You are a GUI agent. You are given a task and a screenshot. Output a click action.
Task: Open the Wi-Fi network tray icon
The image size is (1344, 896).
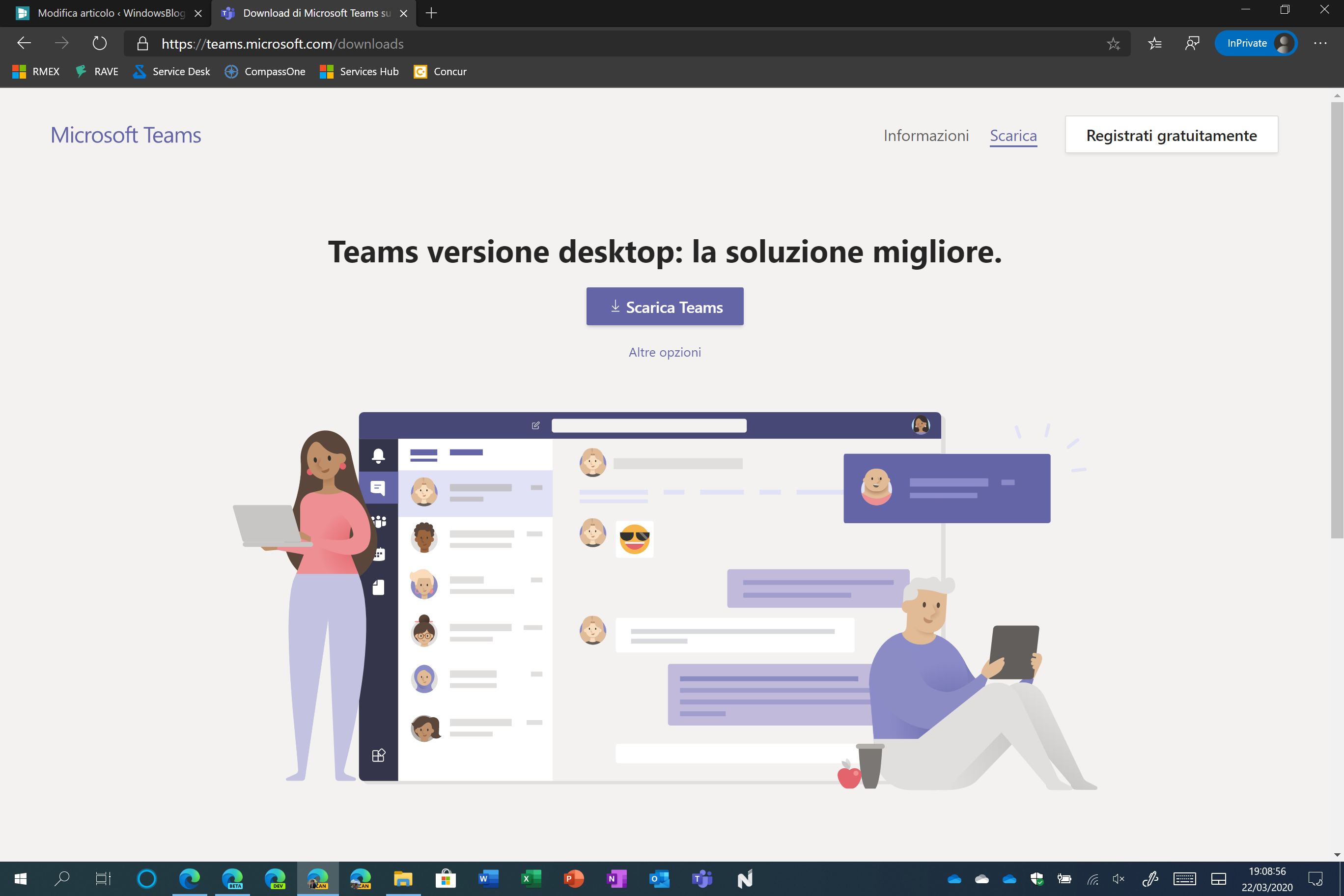[1092, 879]
